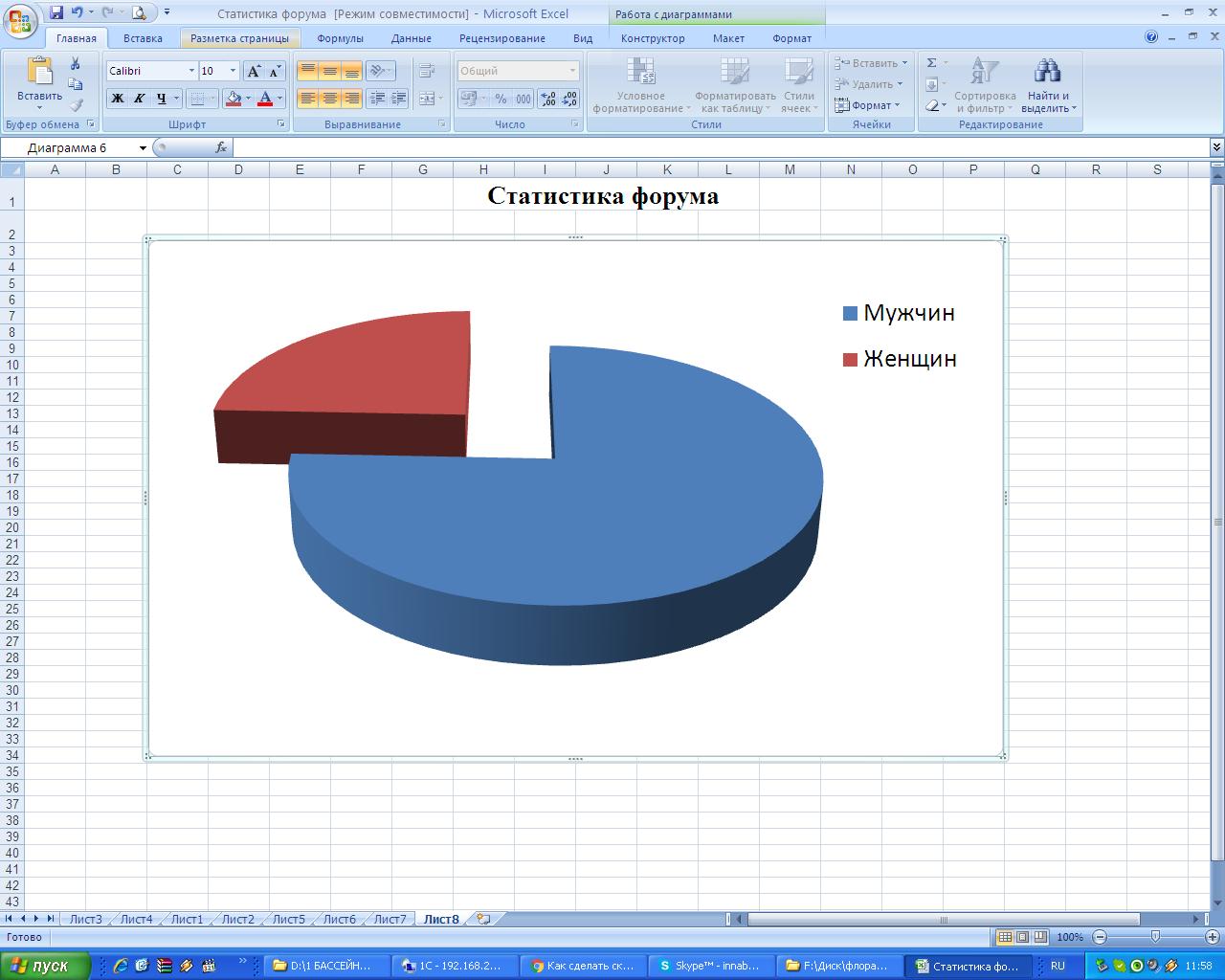Select the Format Painter brush icon
The image size is (1225, 980).
(76, 105)
